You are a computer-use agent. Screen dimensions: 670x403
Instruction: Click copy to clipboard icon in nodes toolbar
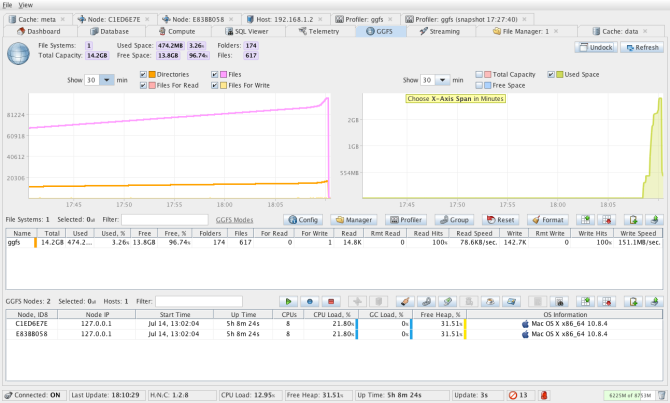(x=633, y=301)
